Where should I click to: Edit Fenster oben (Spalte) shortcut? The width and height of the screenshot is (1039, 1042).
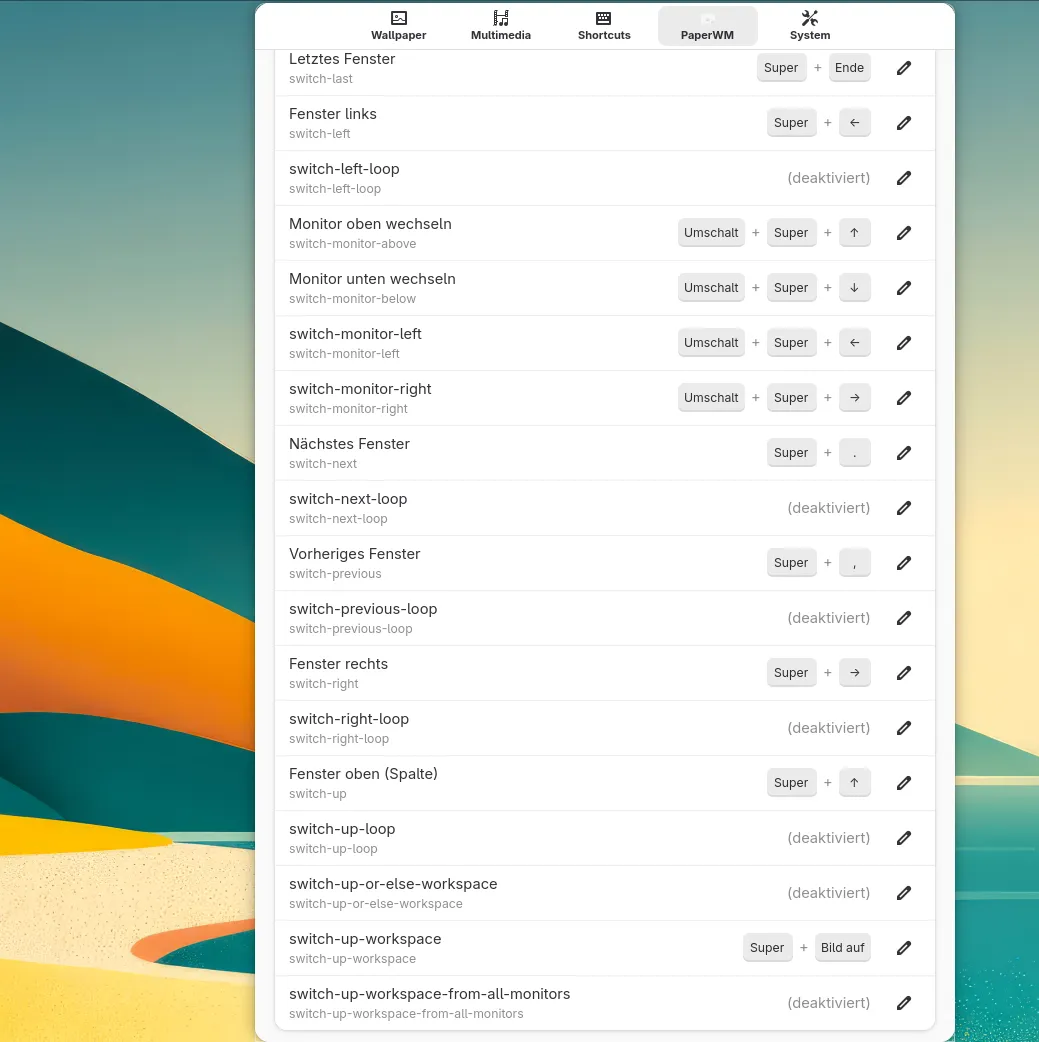point(904,783)
